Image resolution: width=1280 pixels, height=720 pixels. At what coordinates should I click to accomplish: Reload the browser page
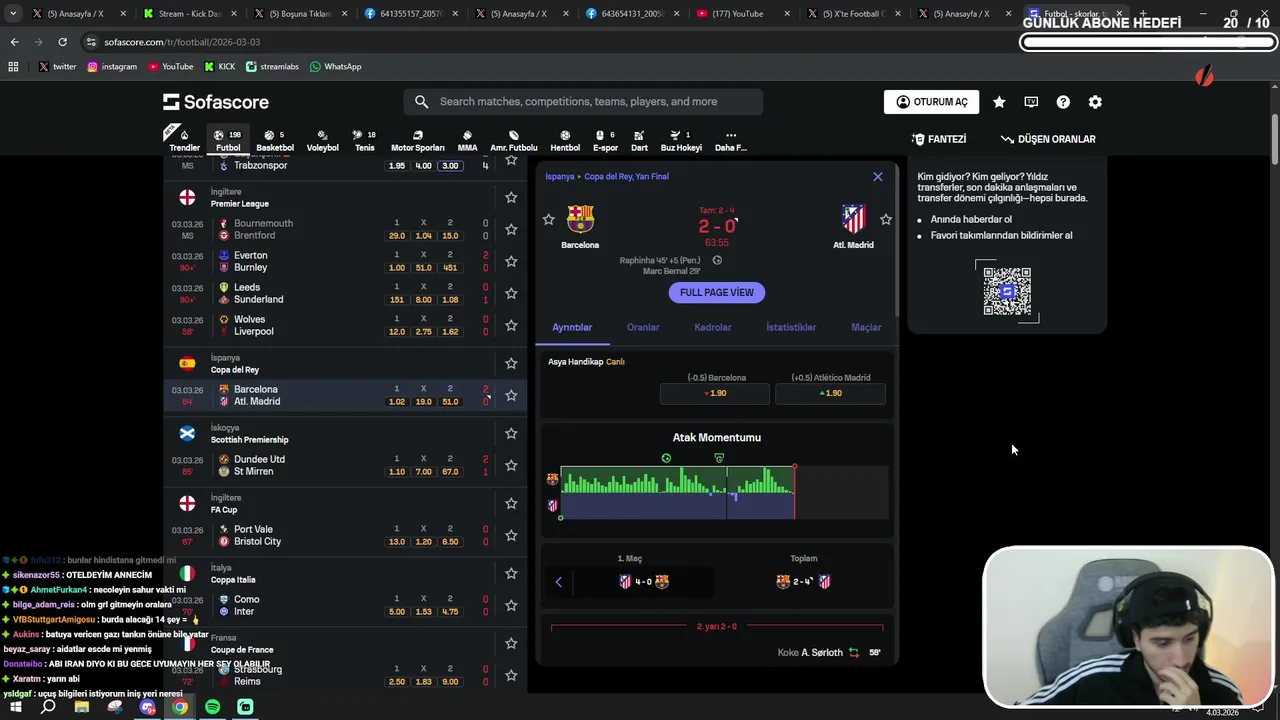coord(62,42)
